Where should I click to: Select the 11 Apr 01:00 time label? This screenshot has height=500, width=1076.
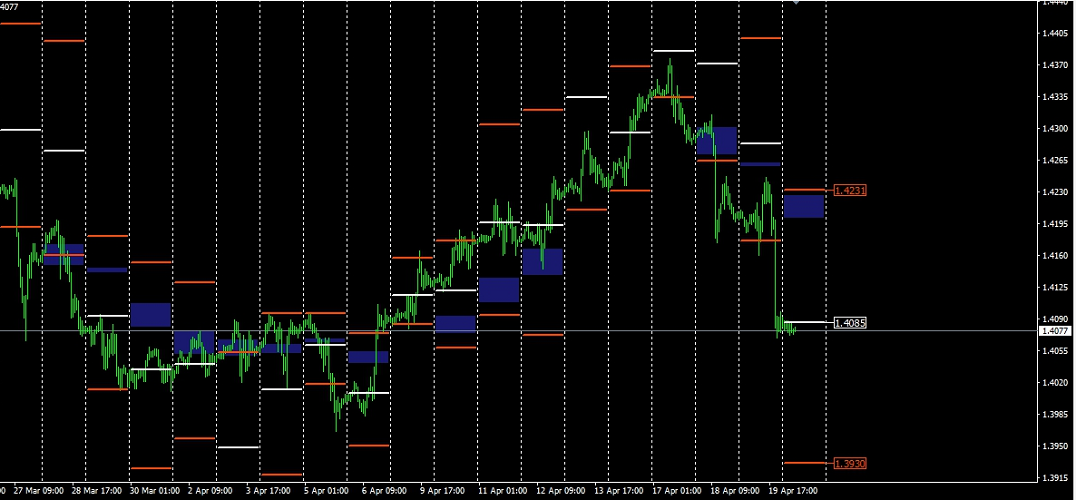point(502,491)
